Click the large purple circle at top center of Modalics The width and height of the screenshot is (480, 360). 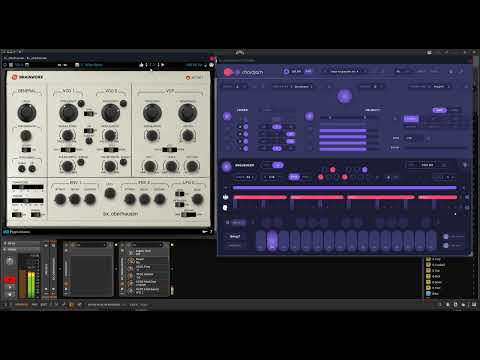point(345,96)
